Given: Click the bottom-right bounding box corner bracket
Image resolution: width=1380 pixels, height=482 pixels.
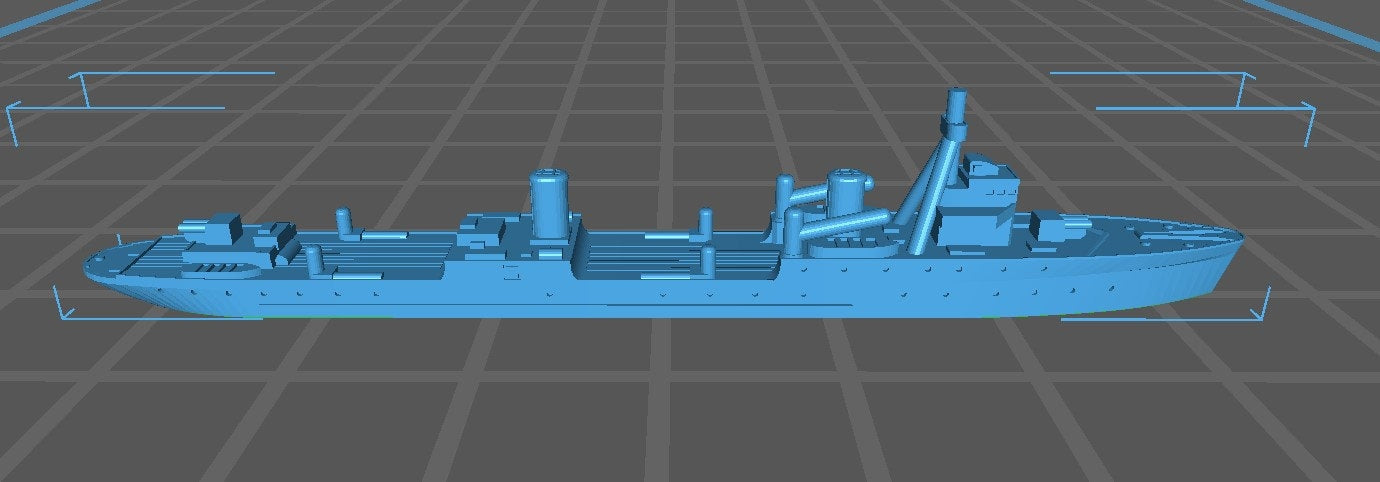Looking at the screenshot, I should coord(1262,312).
